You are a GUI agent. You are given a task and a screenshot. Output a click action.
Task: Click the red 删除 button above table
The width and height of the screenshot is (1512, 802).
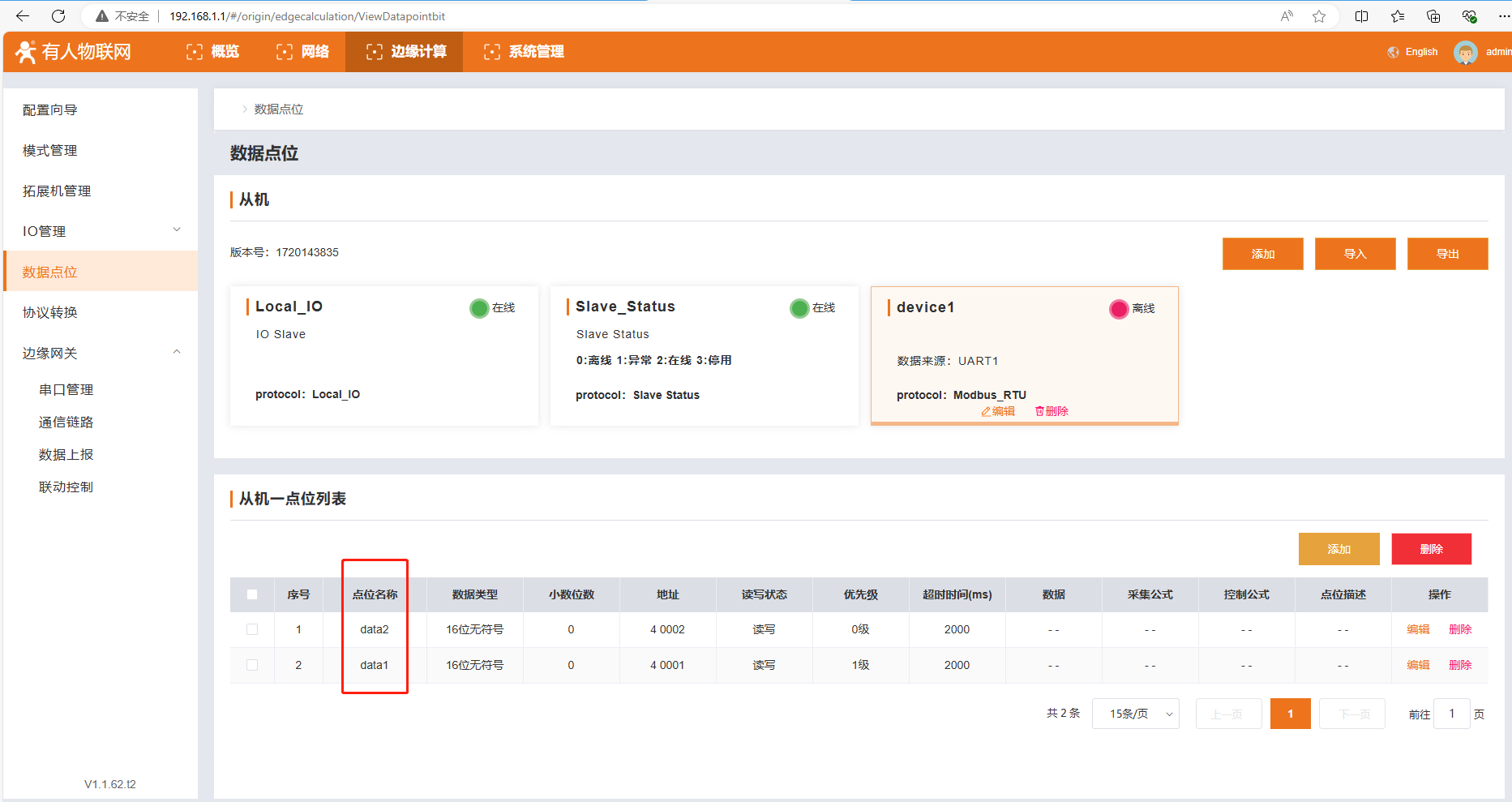1431,549
